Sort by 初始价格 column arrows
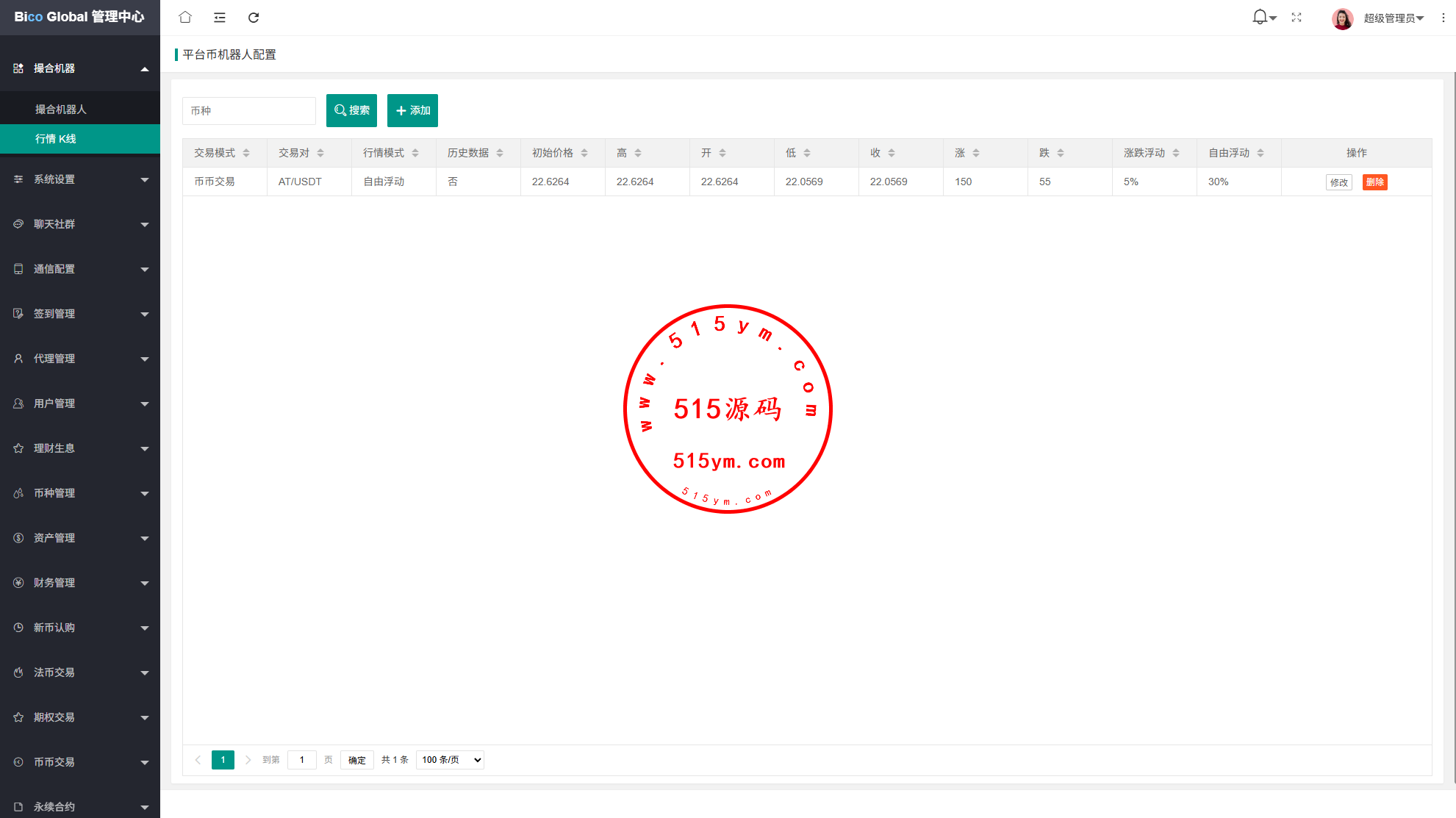Screen dimensions: 1456x818 (584, 153)
